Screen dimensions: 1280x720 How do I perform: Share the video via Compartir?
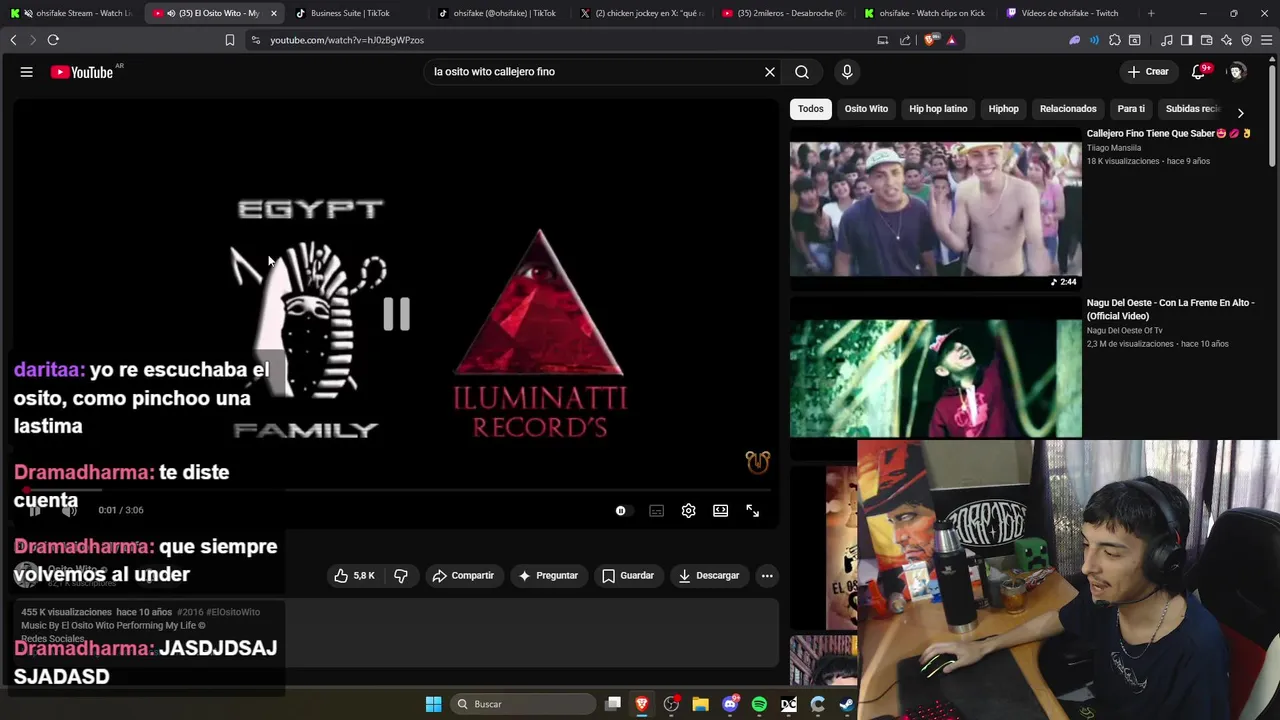click(463, 576)
